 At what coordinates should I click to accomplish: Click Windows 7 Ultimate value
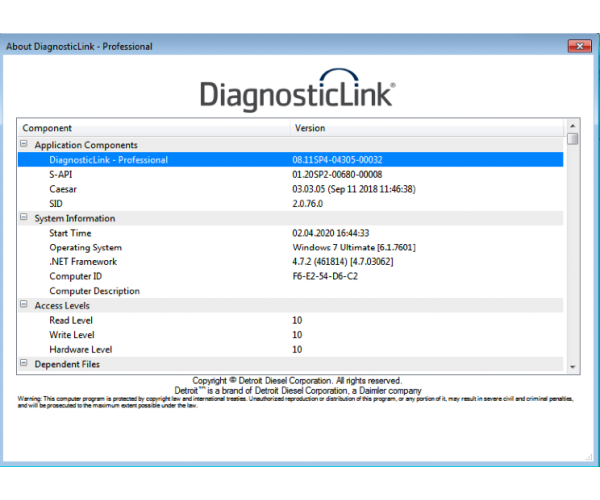(354, 248)
